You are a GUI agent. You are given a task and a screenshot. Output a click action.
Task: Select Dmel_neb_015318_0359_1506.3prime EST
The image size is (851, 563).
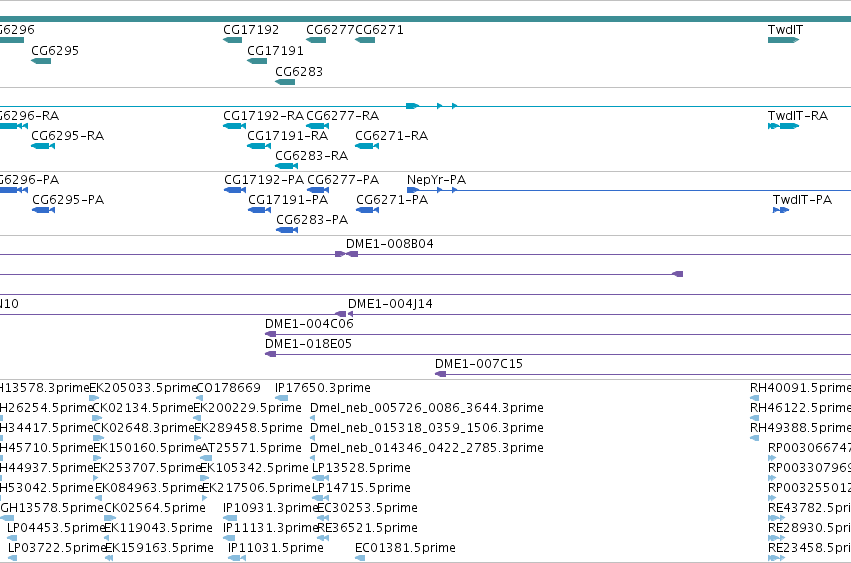pyautogui.click(x=427, y=428)
